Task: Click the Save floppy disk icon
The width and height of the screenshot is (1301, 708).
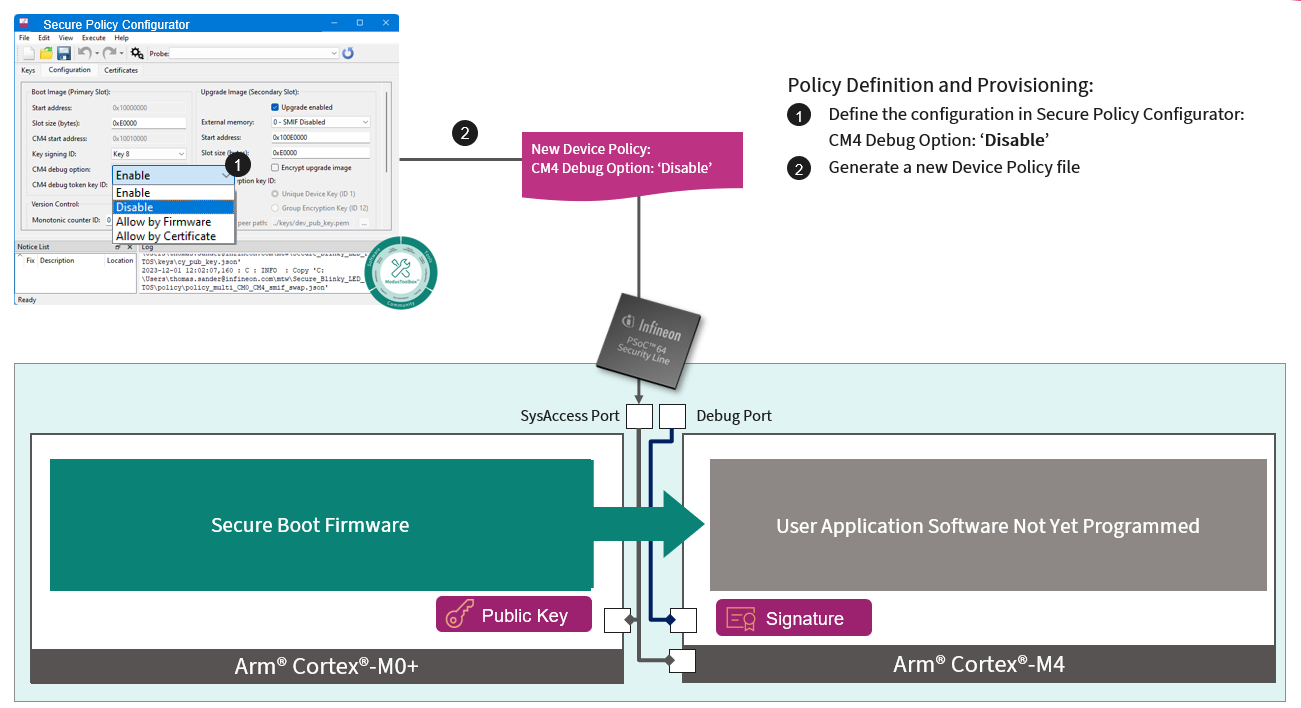Action: pyautogui.click(x=63, y=53)
